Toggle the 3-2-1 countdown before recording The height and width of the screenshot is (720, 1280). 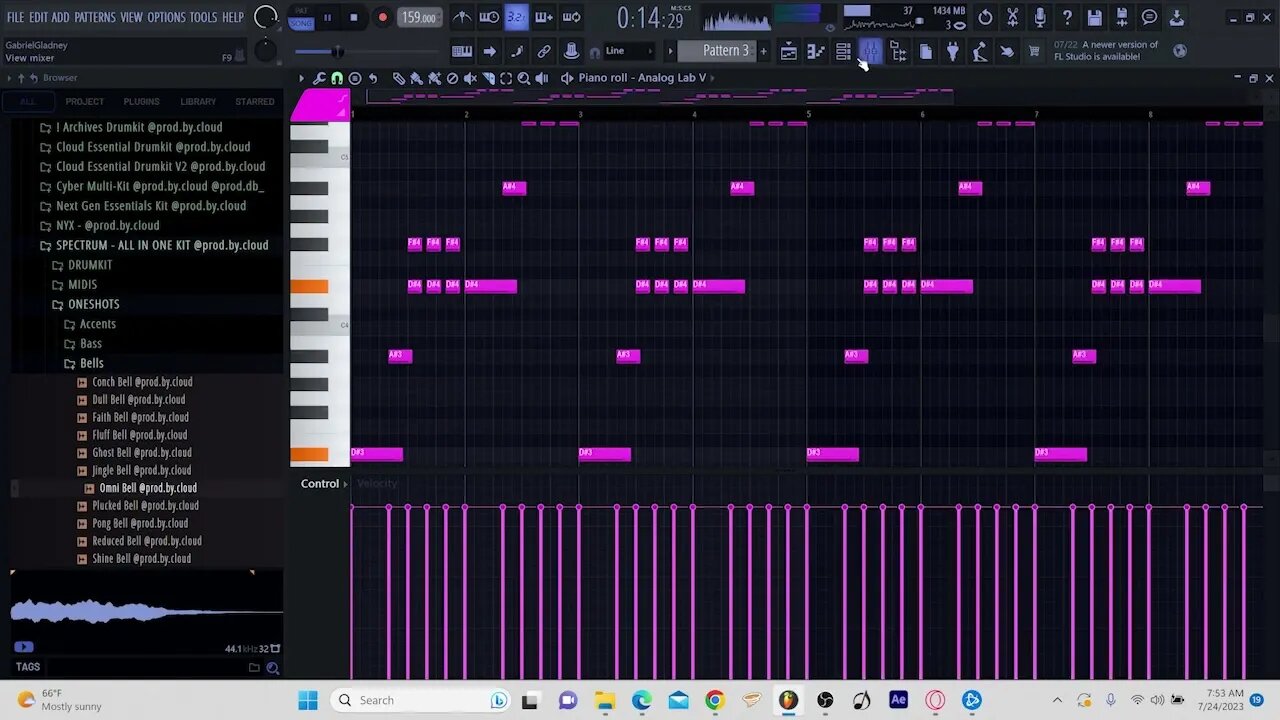(516, 17)
